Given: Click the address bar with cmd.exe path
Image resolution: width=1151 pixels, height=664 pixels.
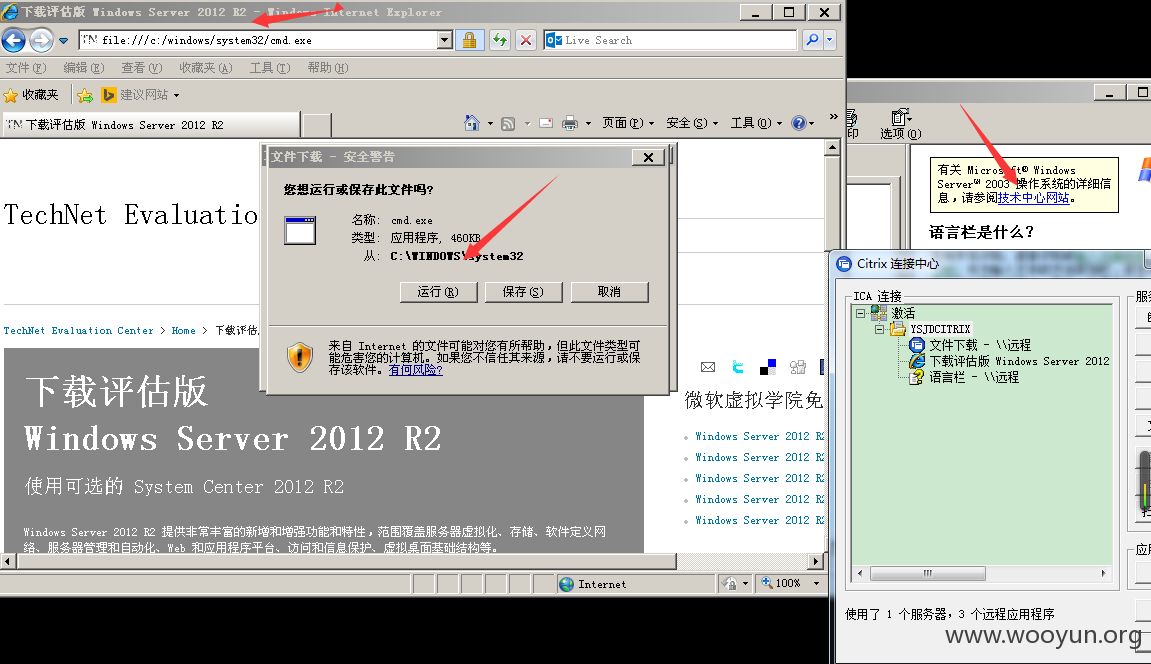Looking at the screenshot, I should point(258,40).
